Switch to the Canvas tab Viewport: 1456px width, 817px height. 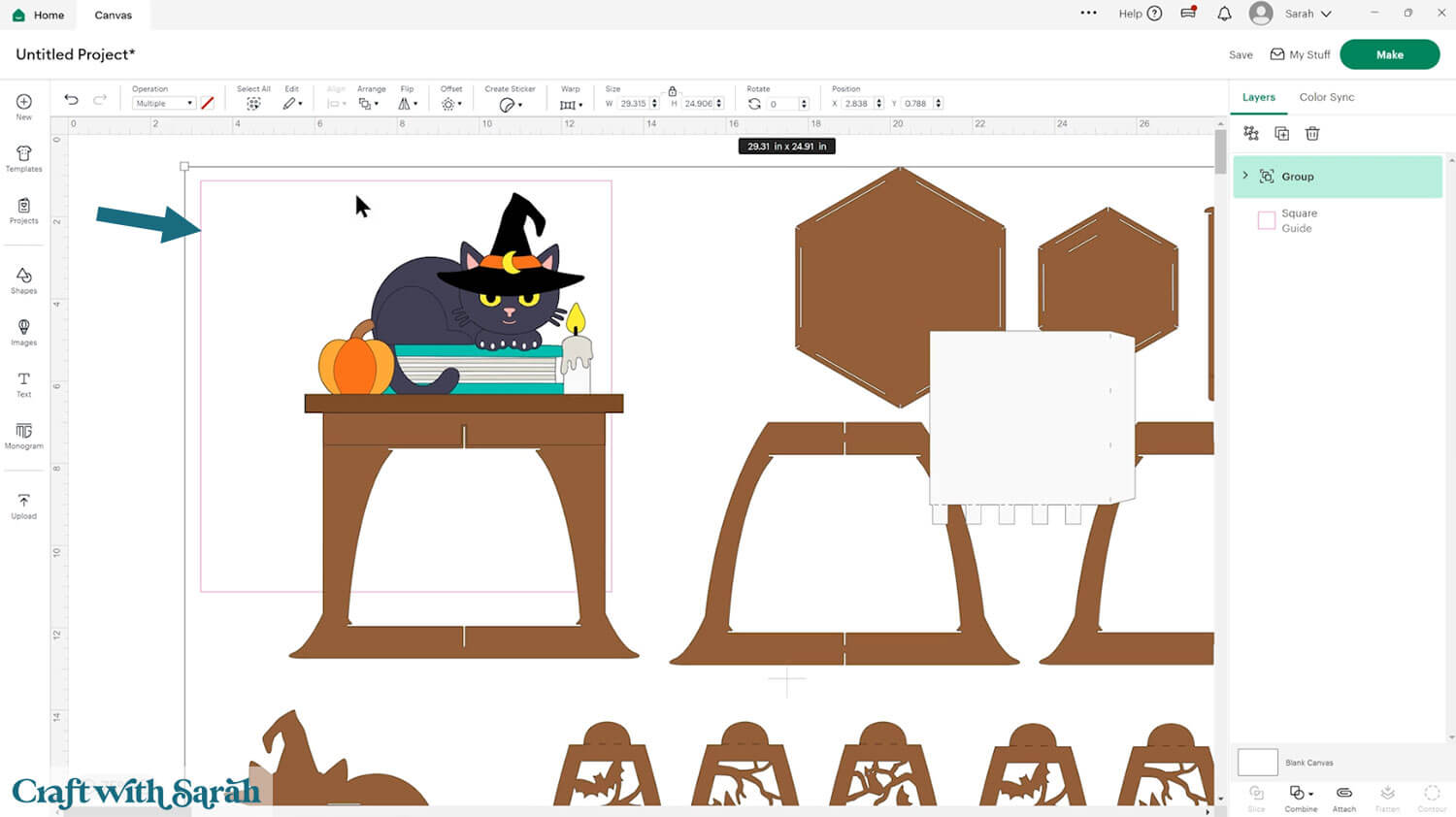click(x=113, y=15)
